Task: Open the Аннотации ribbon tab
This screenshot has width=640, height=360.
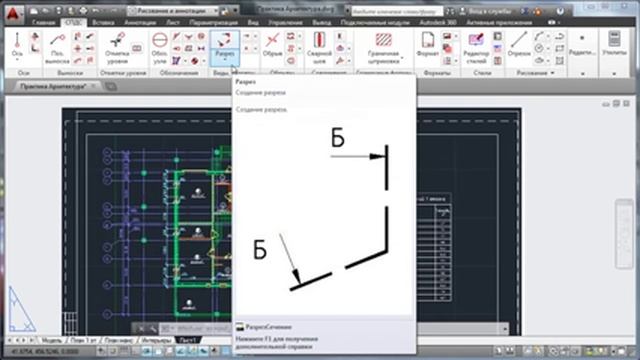Action: [140, 22]
